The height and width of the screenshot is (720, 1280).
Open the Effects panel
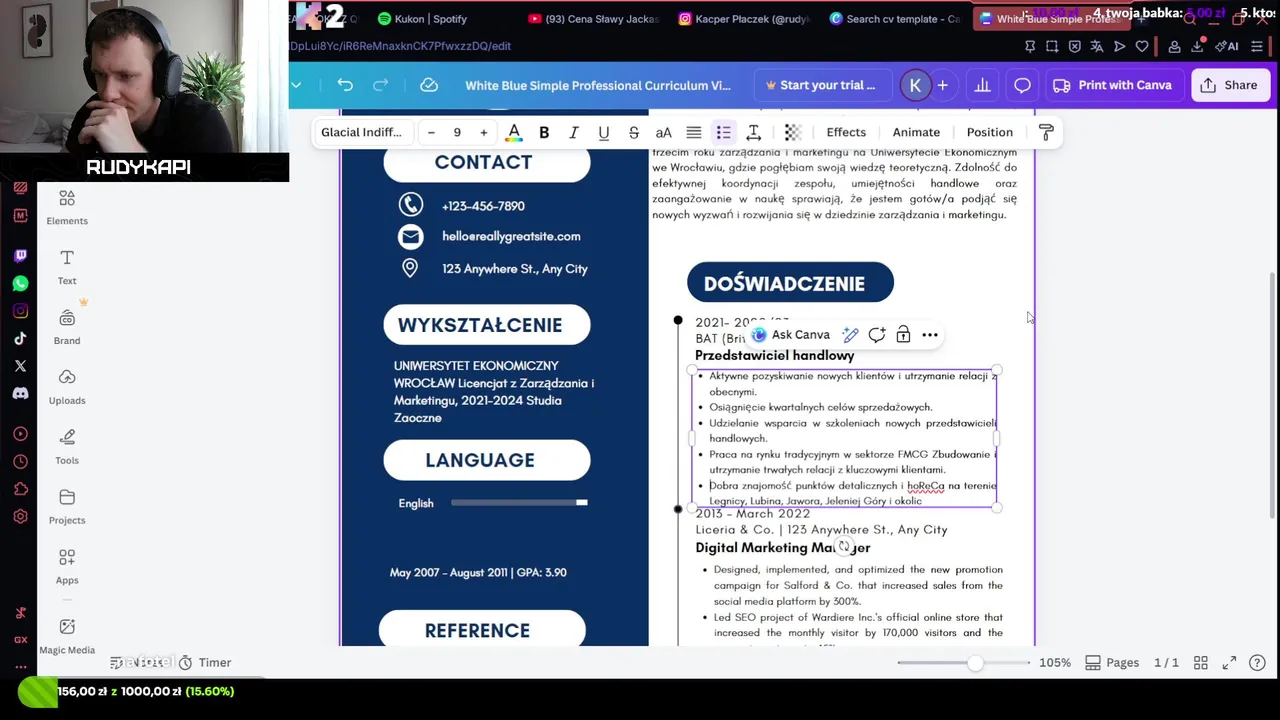click(x=846, y=132)
